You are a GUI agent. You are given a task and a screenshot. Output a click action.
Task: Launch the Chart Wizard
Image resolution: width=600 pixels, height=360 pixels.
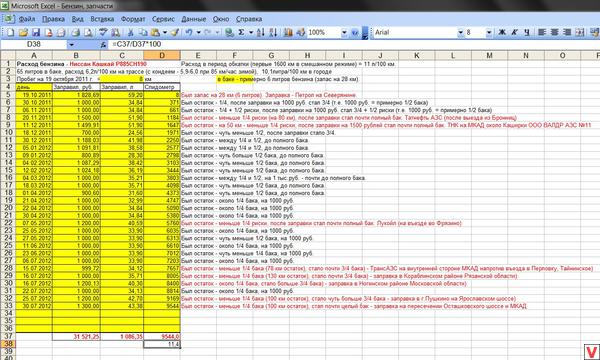tap(288, 33)
